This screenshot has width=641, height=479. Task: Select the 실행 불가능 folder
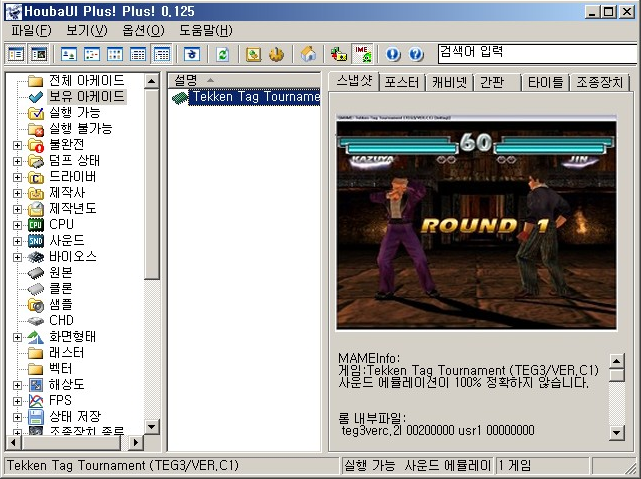[81, 128]
